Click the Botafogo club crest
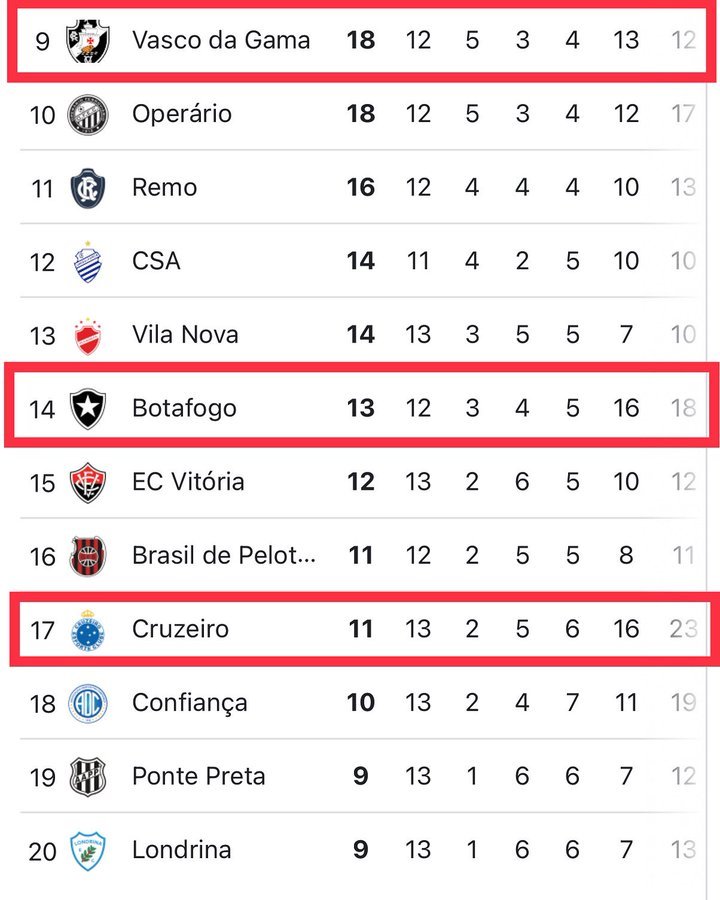This screenshot has width=720, height=900. pyautogui.click(x=88, y=408)
